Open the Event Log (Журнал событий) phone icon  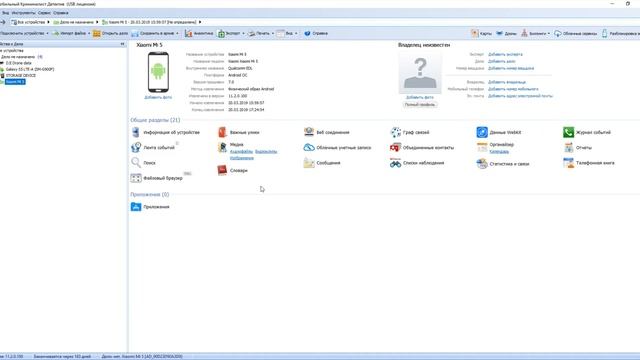(568, 132)
